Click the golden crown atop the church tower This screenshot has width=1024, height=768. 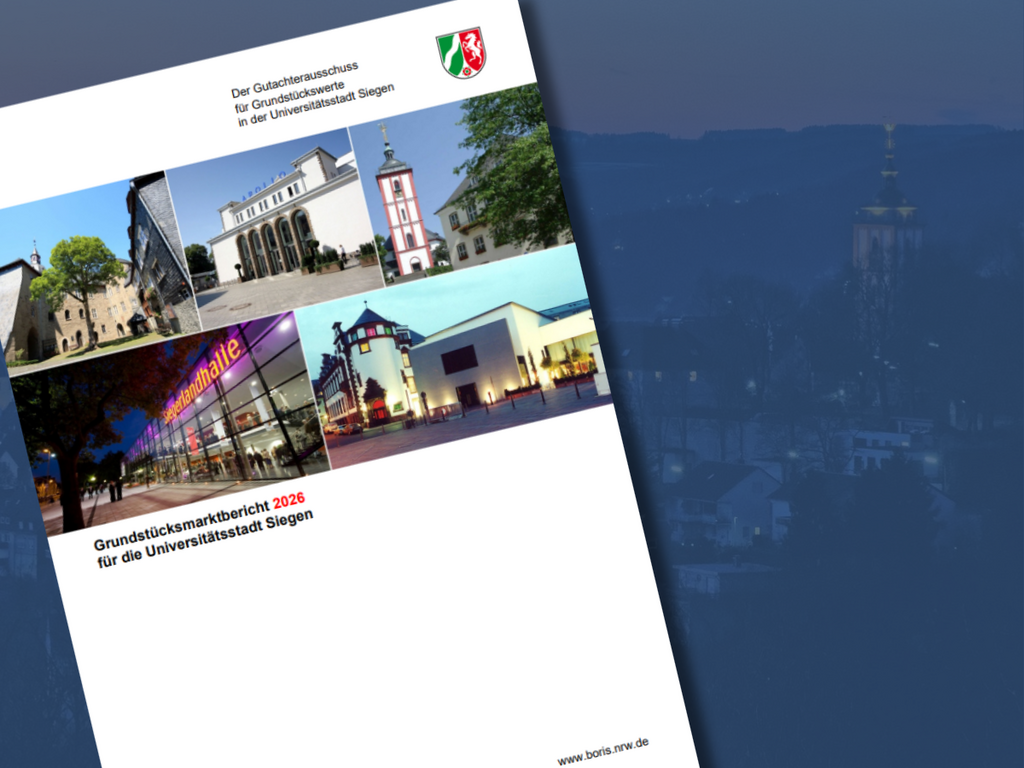tap(383, 133)
